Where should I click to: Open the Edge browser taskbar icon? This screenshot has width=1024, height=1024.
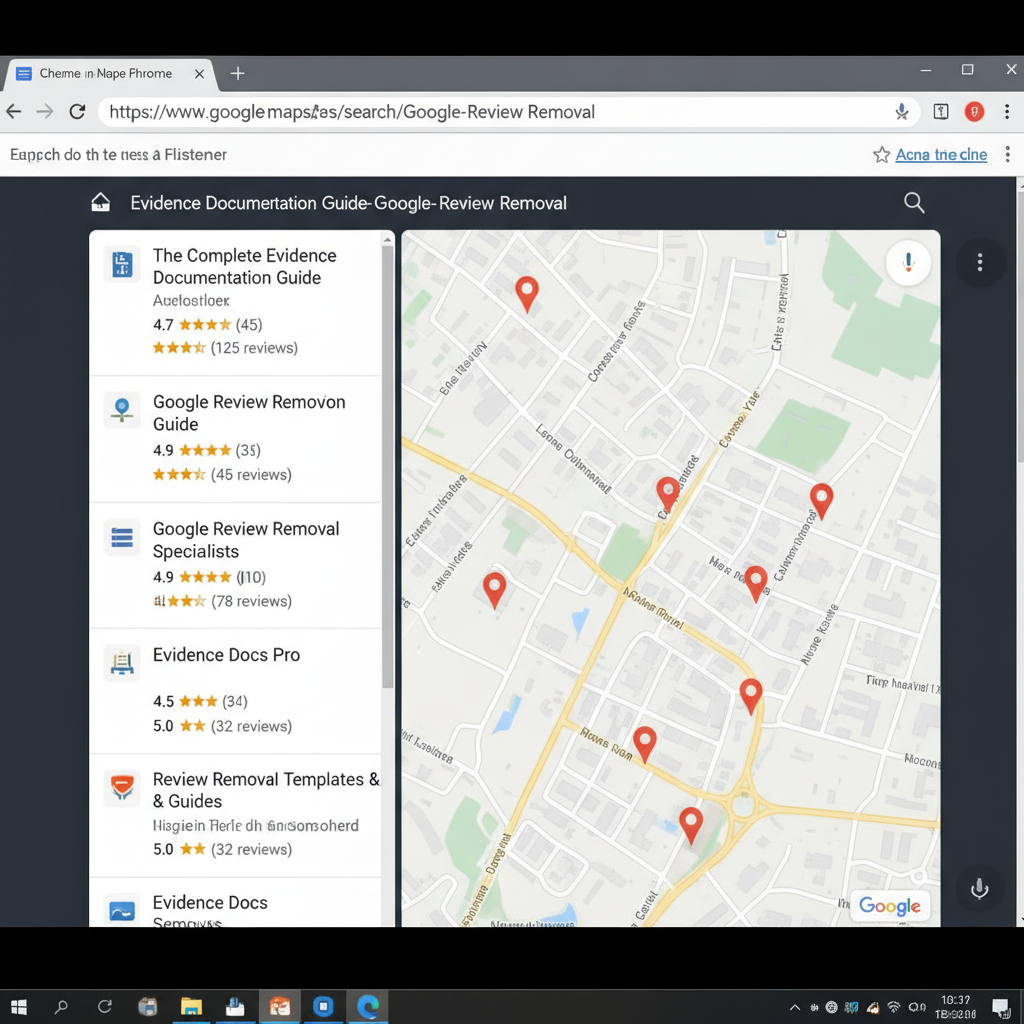tap(367, 1006)
